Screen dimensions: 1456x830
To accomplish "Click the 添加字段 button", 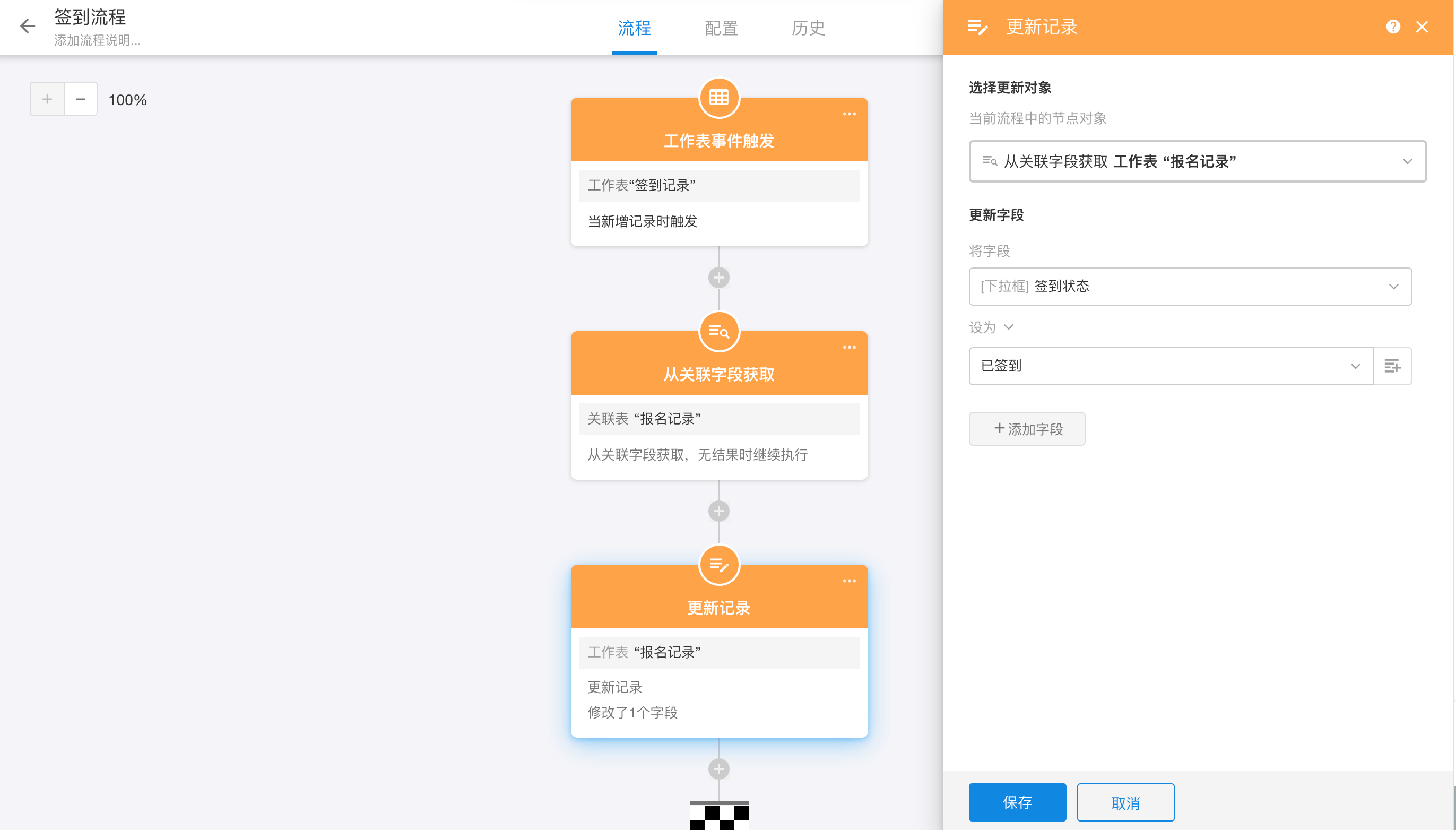I will pos(1027,429).
